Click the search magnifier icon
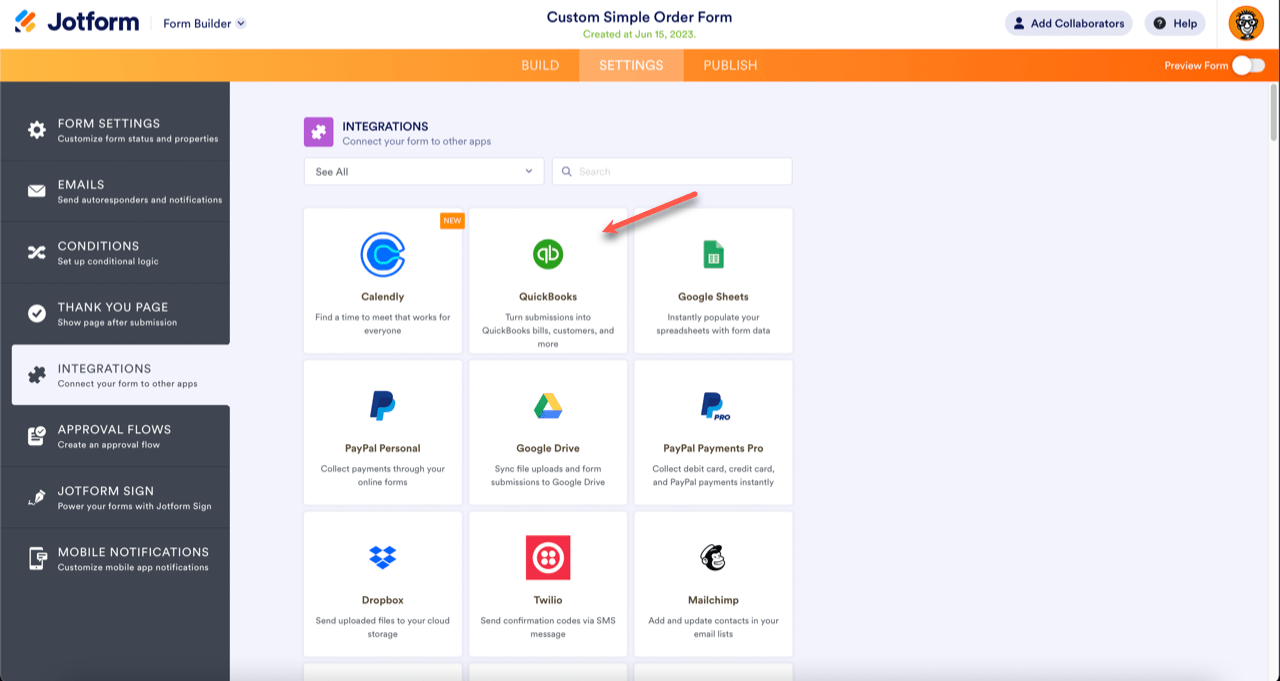The width and height of the screenshot is (1280, 681). click(x=567, y=171)
